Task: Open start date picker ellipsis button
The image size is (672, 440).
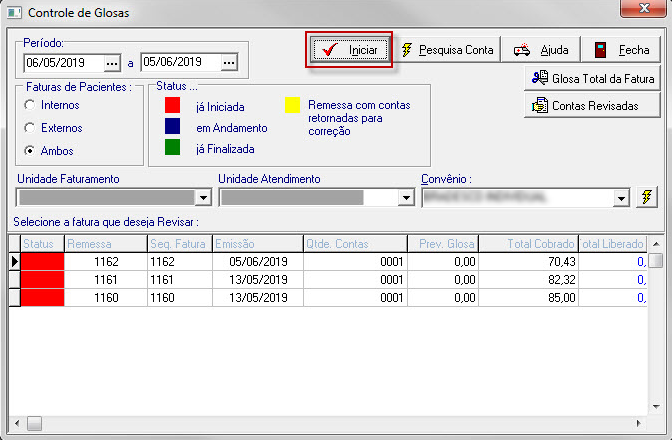Action: (x=112, y=63)
